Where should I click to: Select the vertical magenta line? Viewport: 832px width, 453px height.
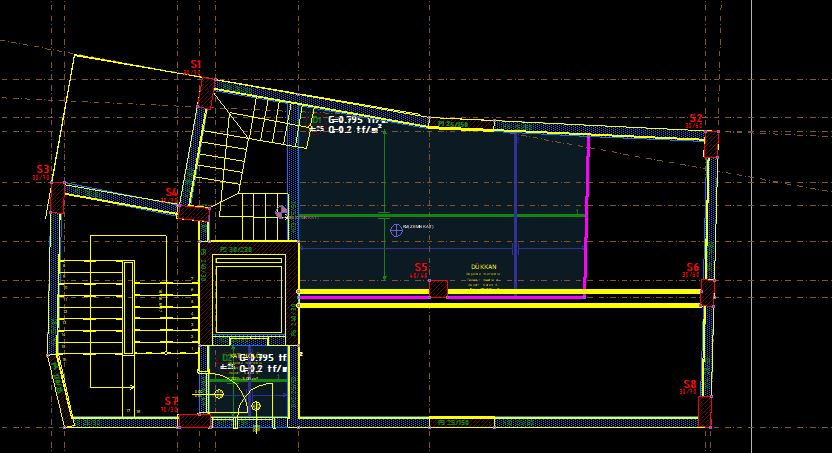(587, 215)
